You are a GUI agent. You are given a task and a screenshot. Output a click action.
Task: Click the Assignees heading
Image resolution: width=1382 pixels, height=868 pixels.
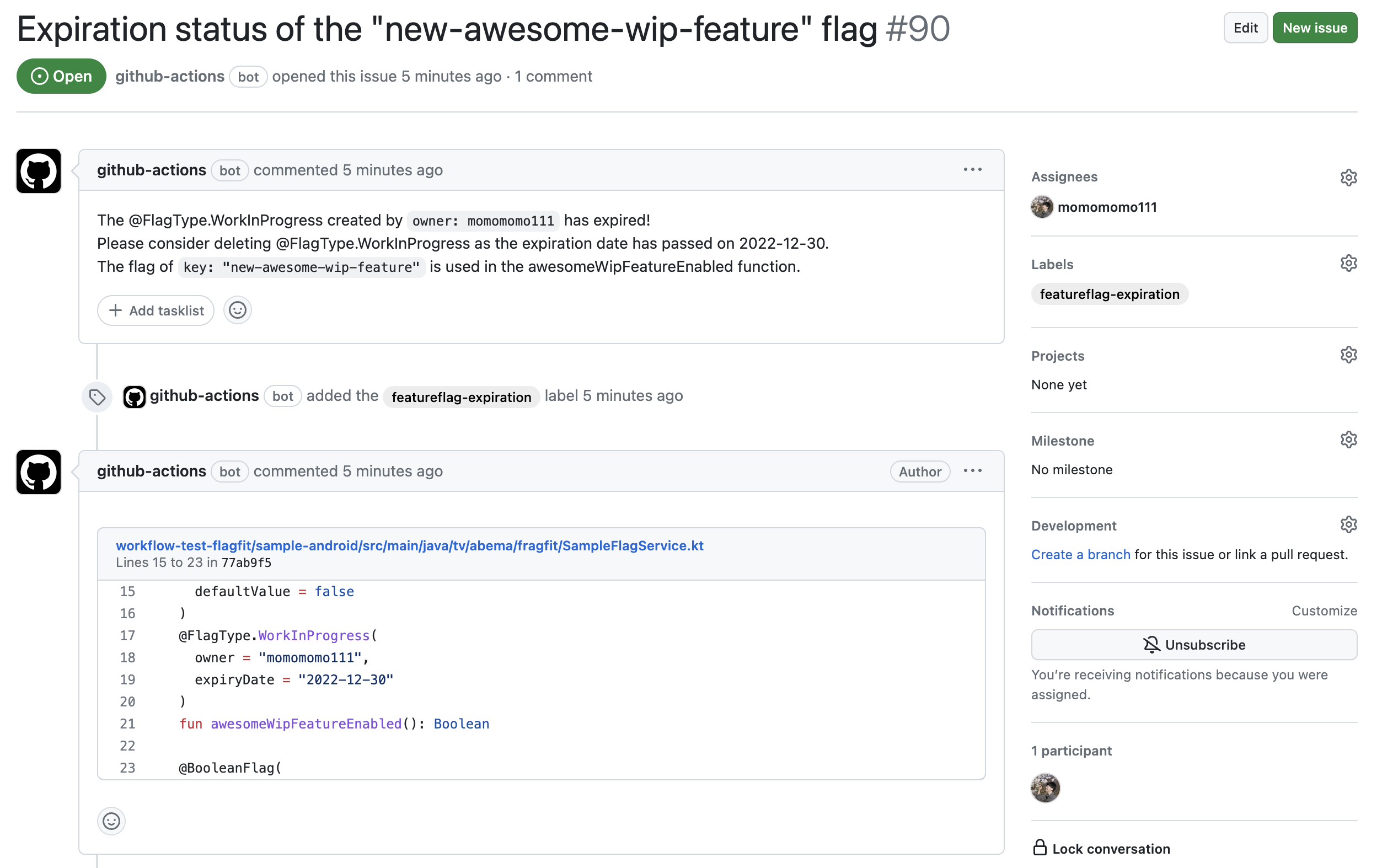[x=1064, y=177]
